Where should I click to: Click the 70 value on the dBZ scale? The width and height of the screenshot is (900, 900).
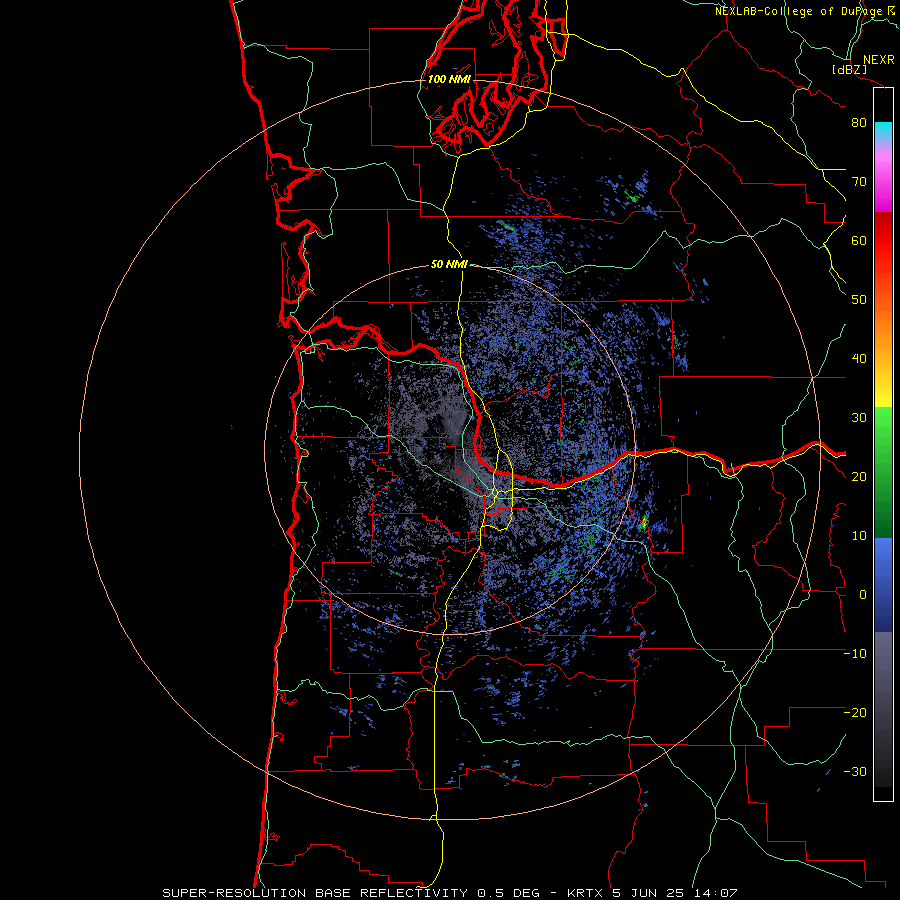pos(859,182)
